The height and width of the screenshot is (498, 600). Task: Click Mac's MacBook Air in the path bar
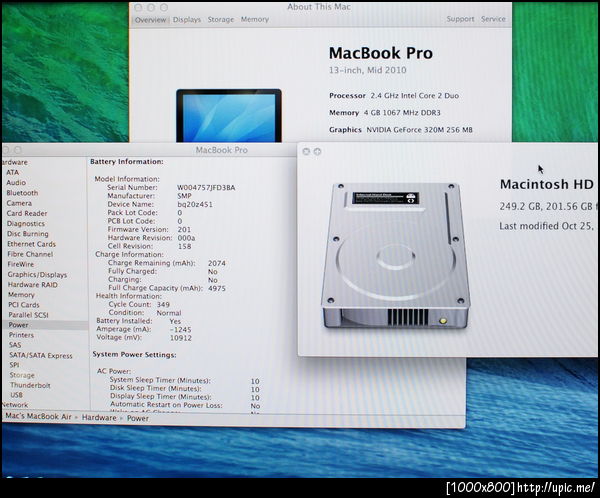38,416
